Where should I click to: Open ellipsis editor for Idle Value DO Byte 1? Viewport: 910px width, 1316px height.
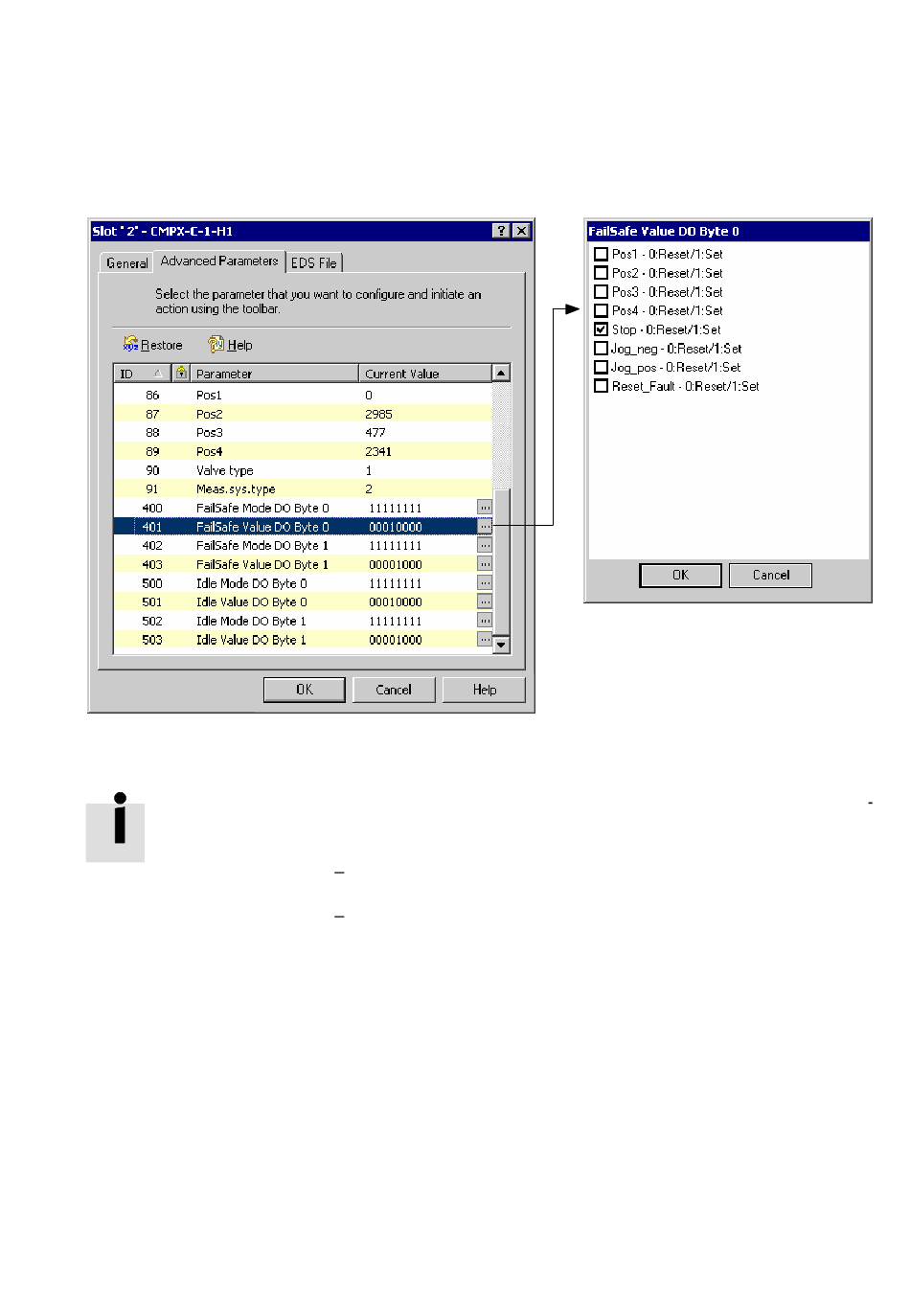coord(485,639)
